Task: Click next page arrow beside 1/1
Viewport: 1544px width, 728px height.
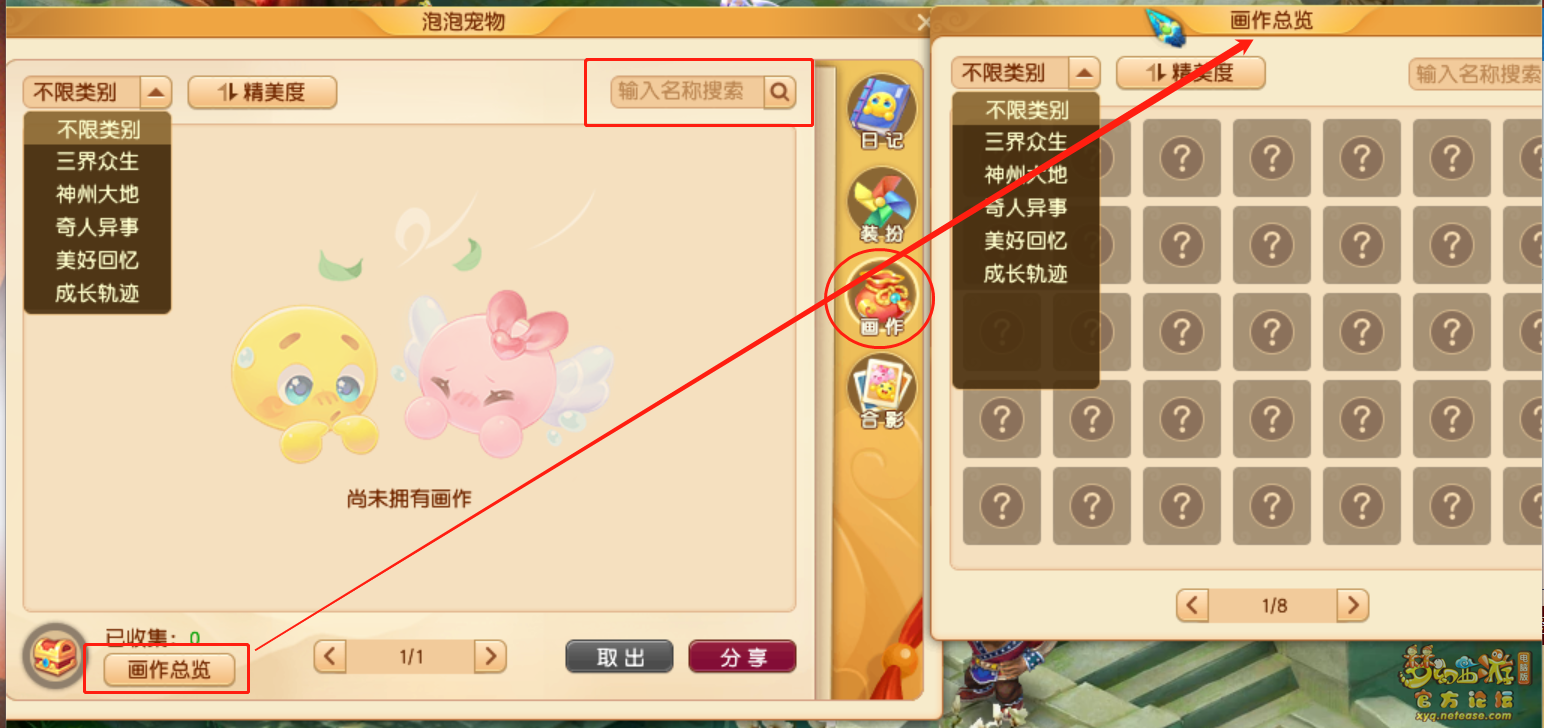Action: coord(490,656)
